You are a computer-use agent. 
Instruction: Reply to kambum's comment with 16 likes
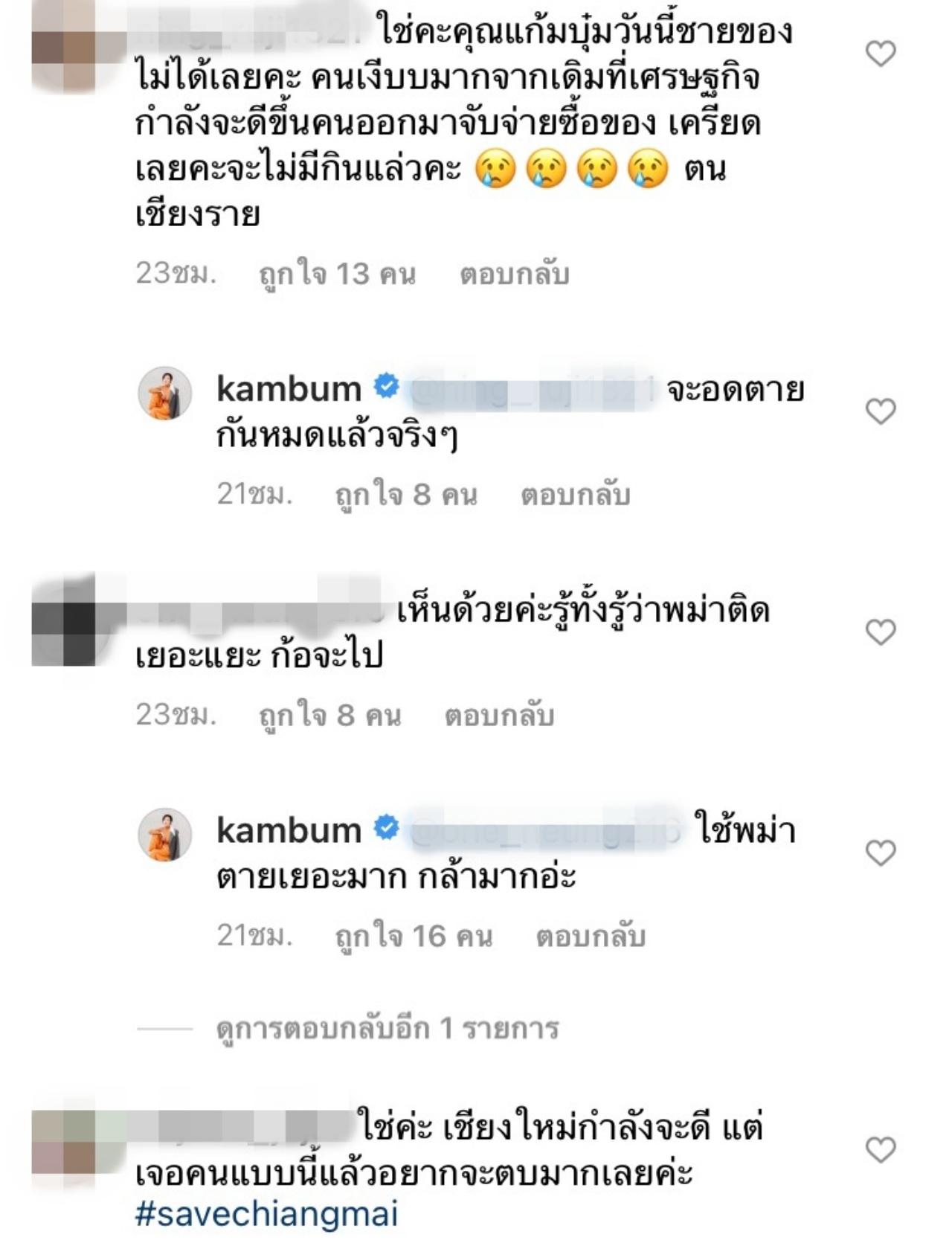(591, 937)
